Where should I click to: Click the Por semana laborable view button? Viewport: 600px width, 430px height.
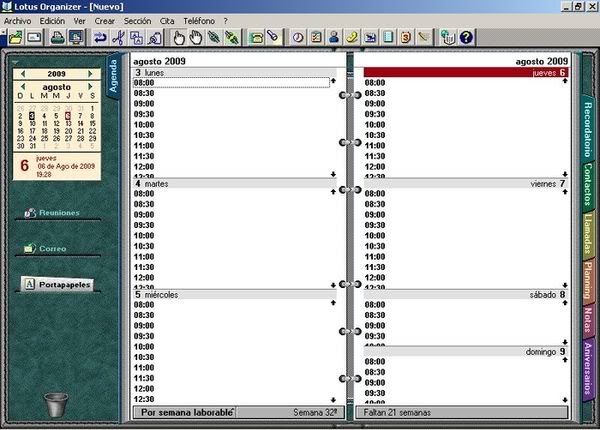click(187, 412)
